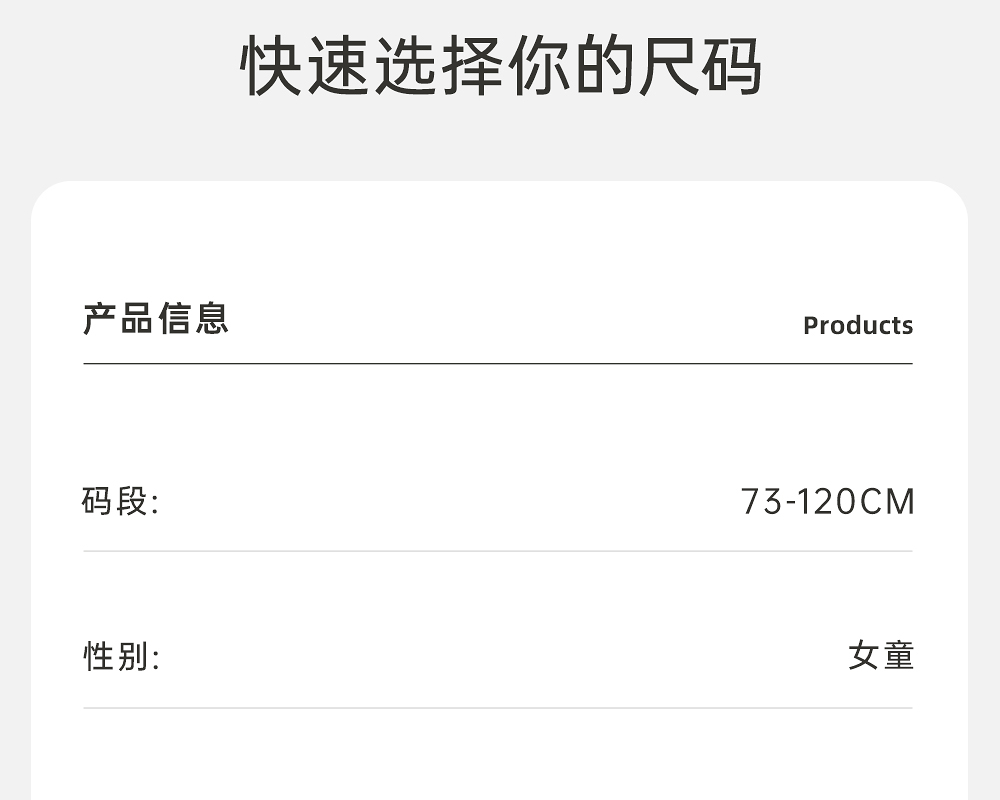The height and width of the screenshot is (800, 1000).
Task: Select the 码段: field label
Action: click(x=120, y=500)
